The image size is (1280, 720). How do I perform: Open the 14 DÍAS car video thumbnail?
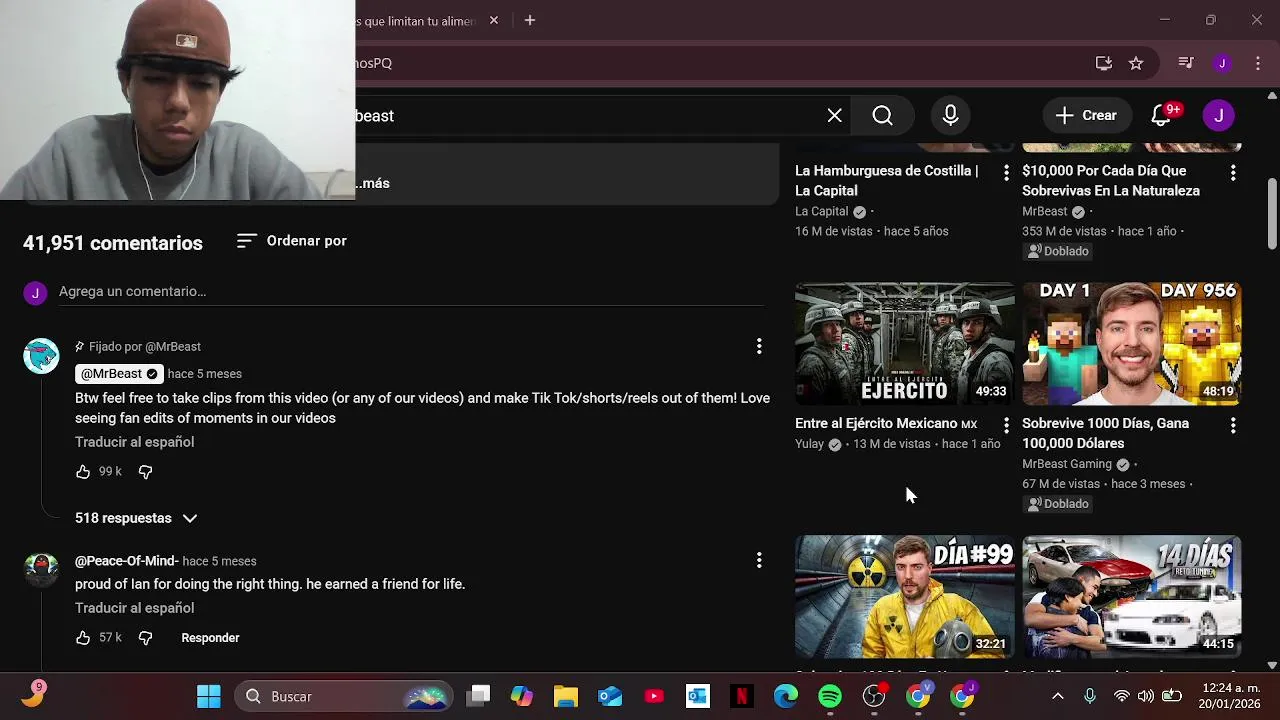[x=1132, y=596]
